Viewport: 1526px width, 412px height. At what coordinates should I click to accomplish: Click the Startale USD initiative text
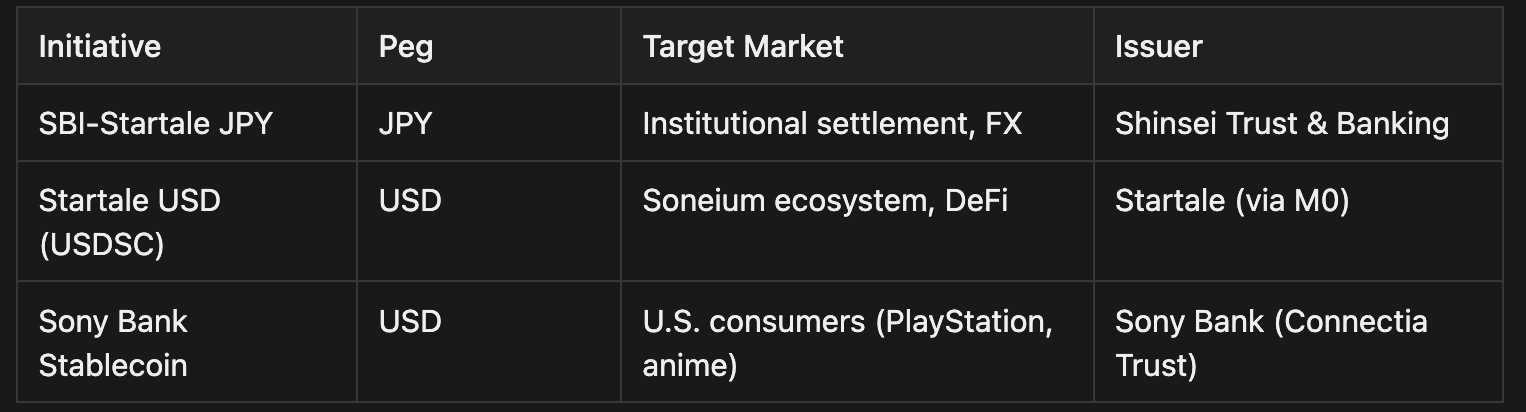tap(129, 200)
